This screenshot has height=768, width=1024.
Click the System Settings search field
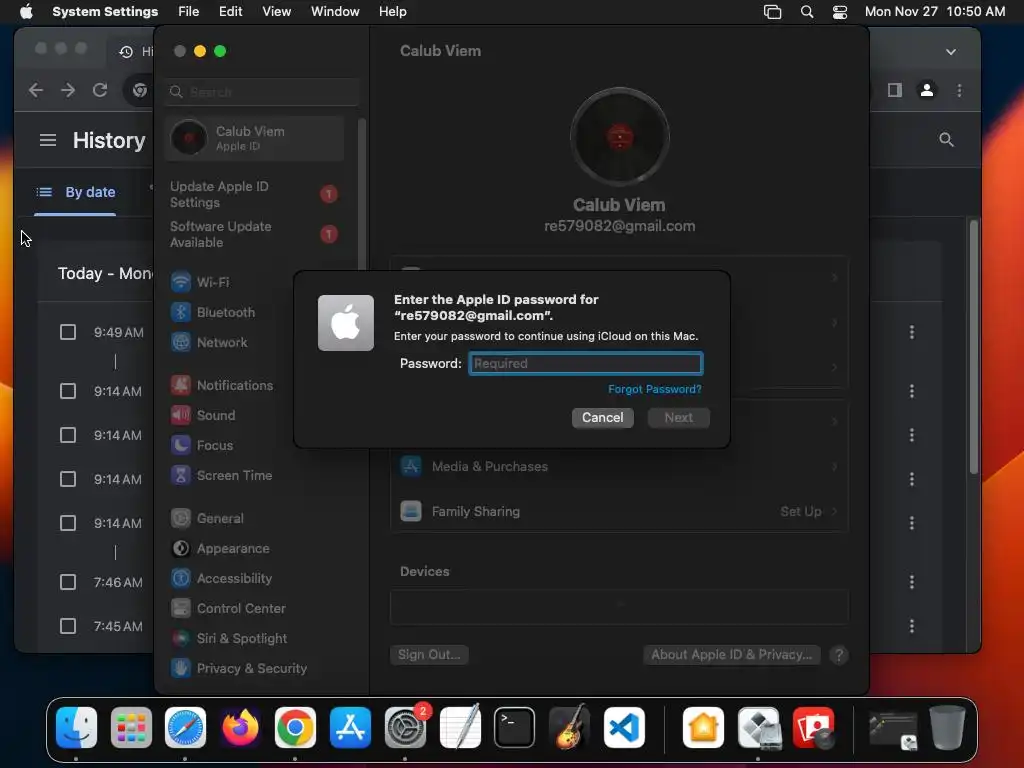[x=262, y=92]
